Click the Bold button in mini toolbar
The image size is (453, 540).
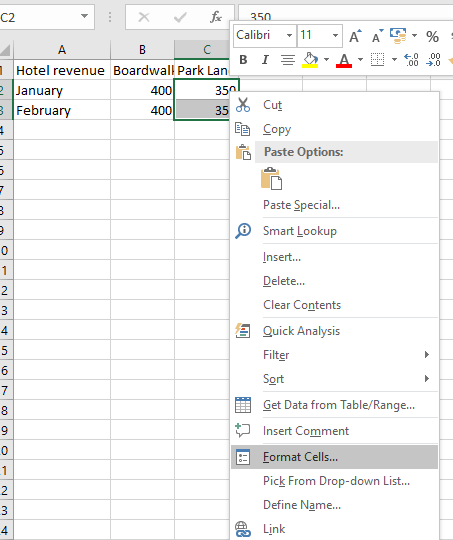pyautogui.click(x=243, y=60)
